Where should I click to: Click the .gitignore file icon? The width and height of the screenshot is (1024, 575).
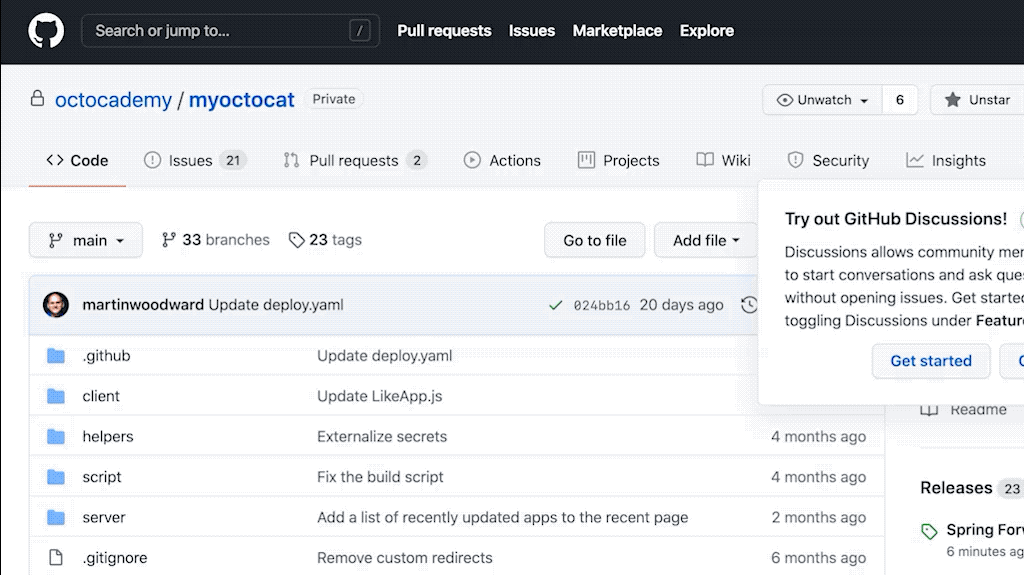click(x=56, y=557)
